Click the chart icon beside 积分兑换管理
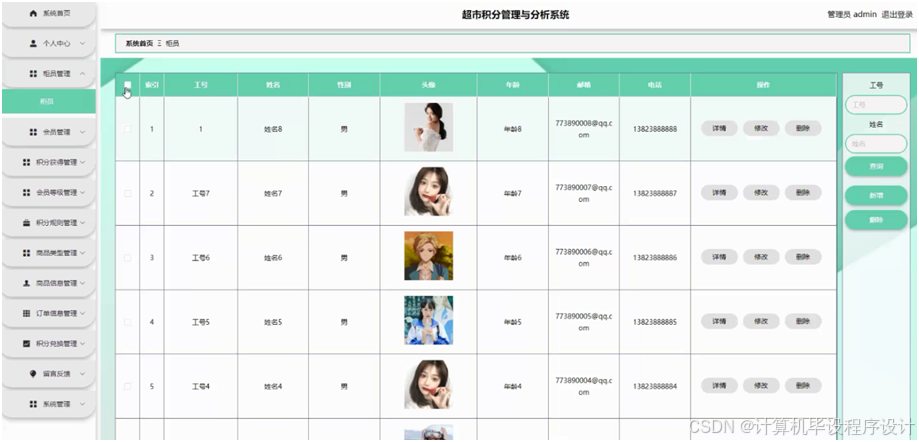 pyautogui.click(x=26, y=344)
